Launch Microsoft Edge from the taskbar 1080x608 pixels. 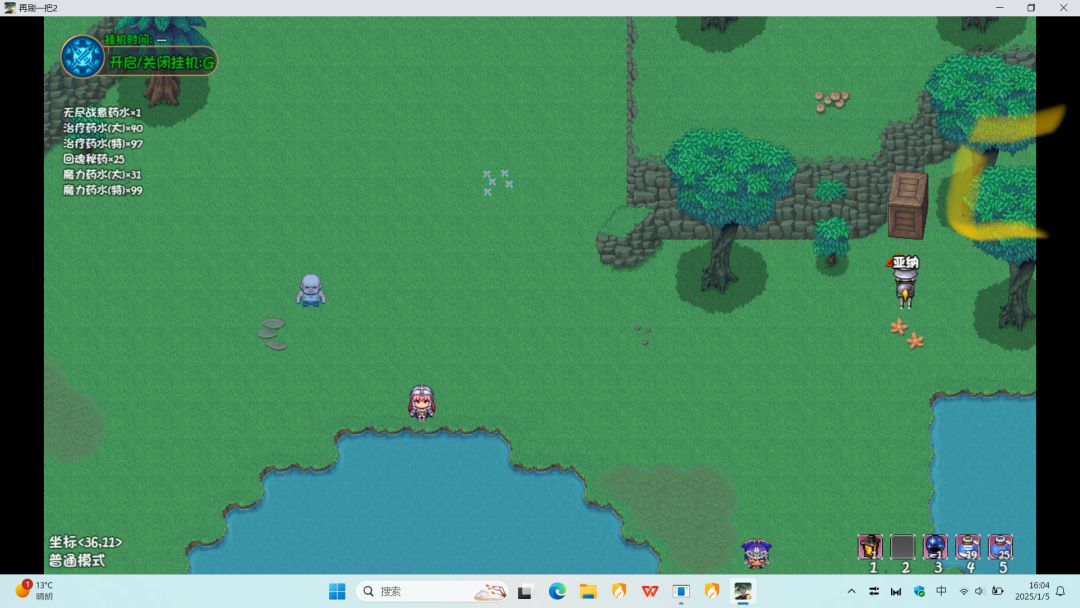point(557,591)
